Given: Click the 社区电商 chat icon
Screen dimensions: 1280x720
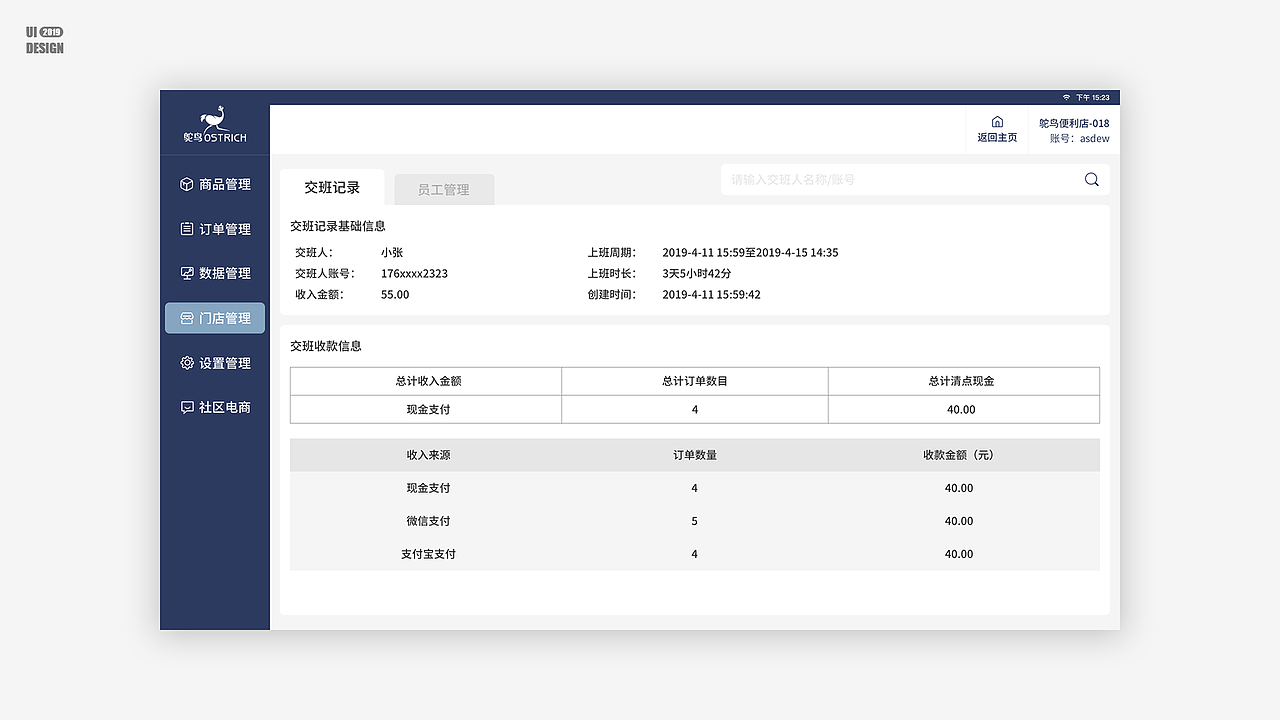Looking at the screenshot, I should pyautogui.click(x=186, y=407).
